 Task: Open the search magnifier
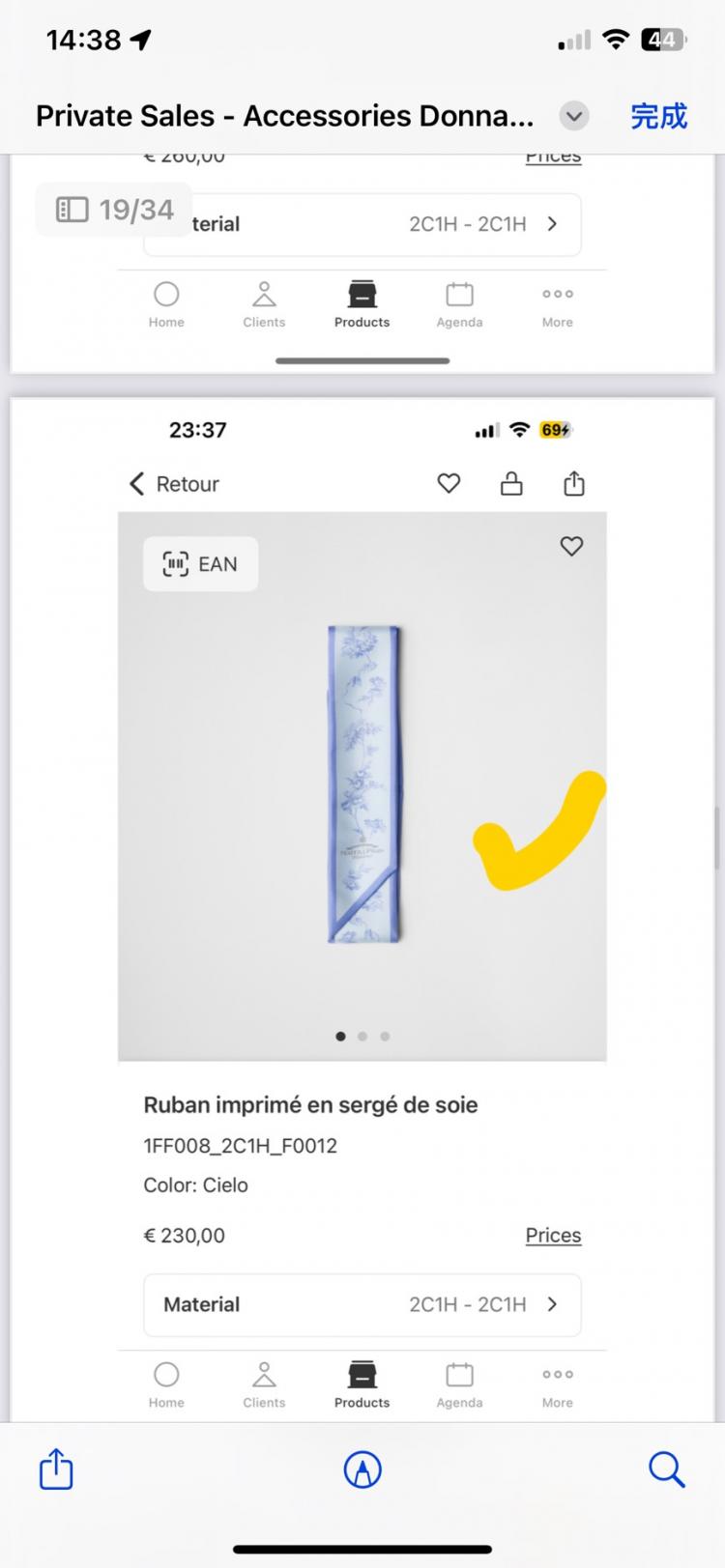pos(666,1469)
